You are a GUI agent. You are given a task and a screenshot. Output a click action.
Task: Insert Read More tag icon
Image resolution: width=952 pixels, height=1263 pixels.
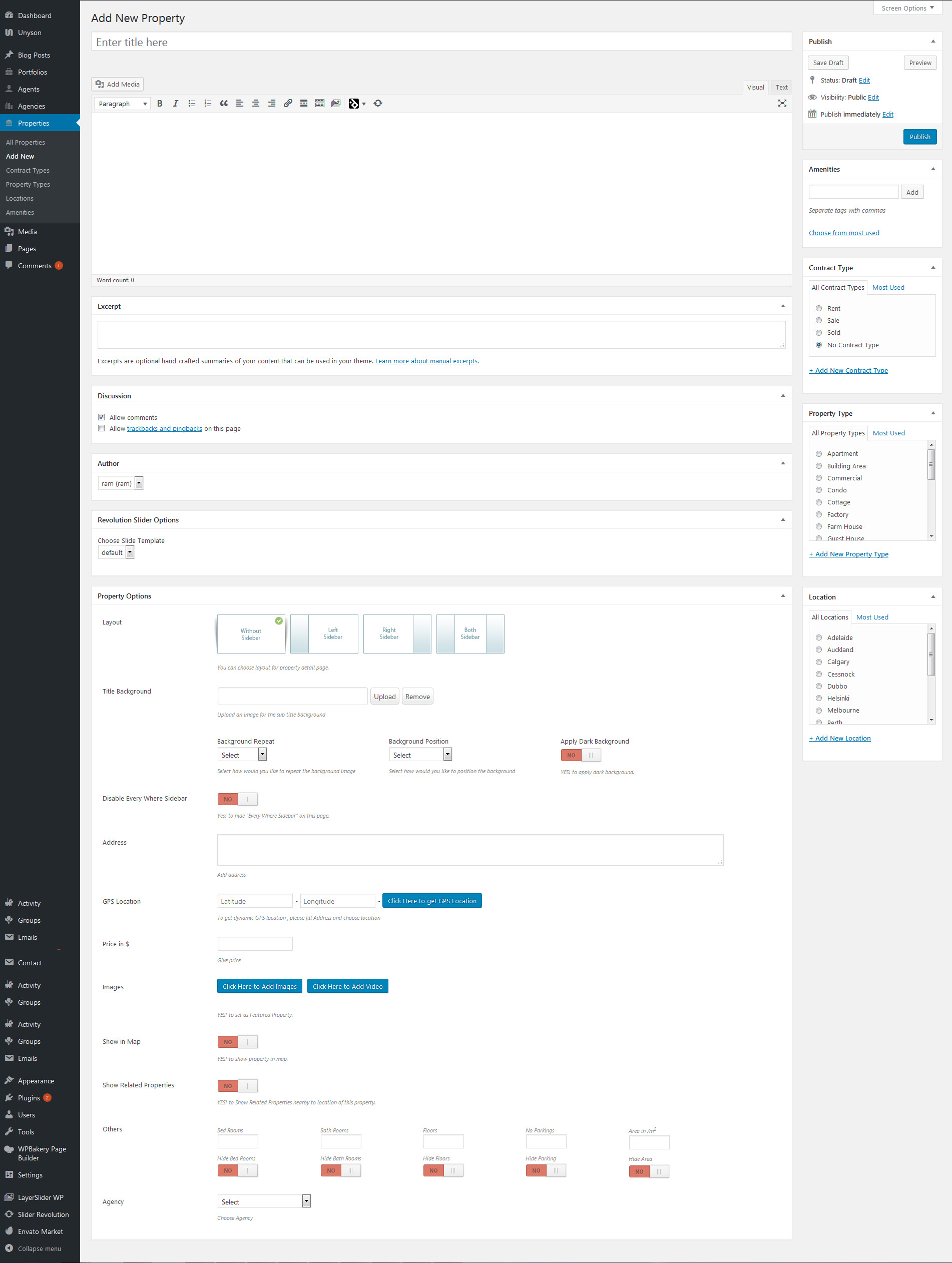[304, 104]
